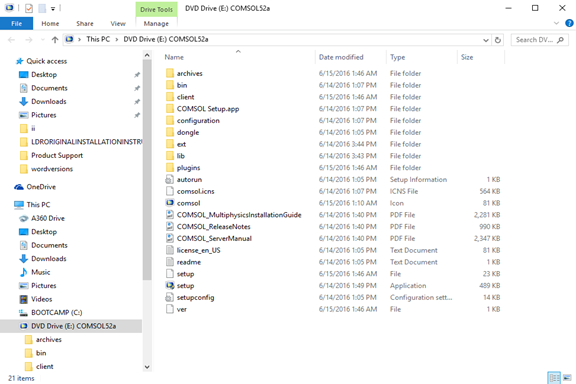Image resolution: width=576 pixels, height=384 pixels.
Task: Click the BOOTCAMP (C:) drive icon
Action: (24, 313)
